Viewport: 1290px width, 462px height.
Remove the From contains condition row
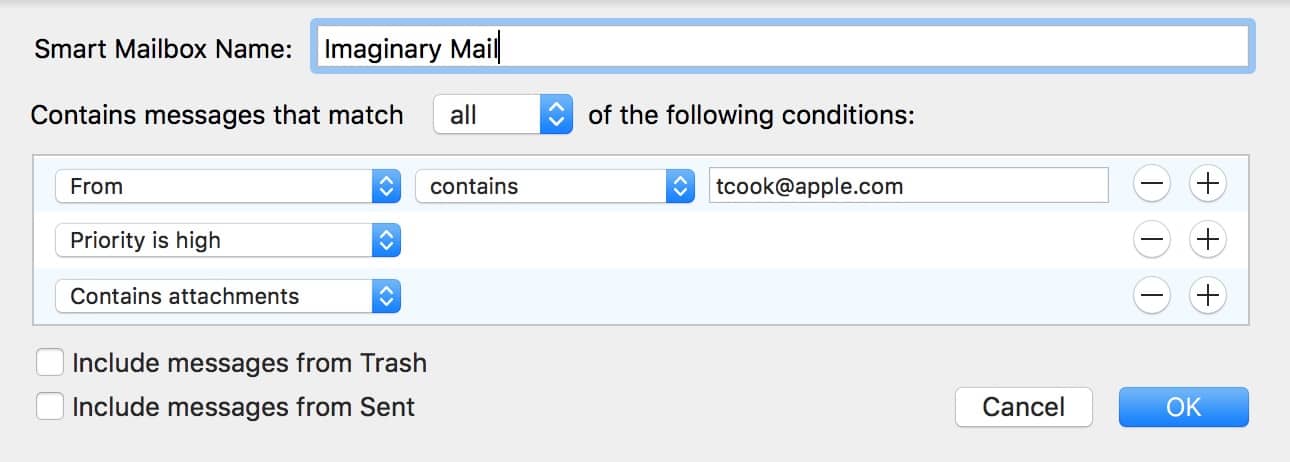pos(1152,184)
